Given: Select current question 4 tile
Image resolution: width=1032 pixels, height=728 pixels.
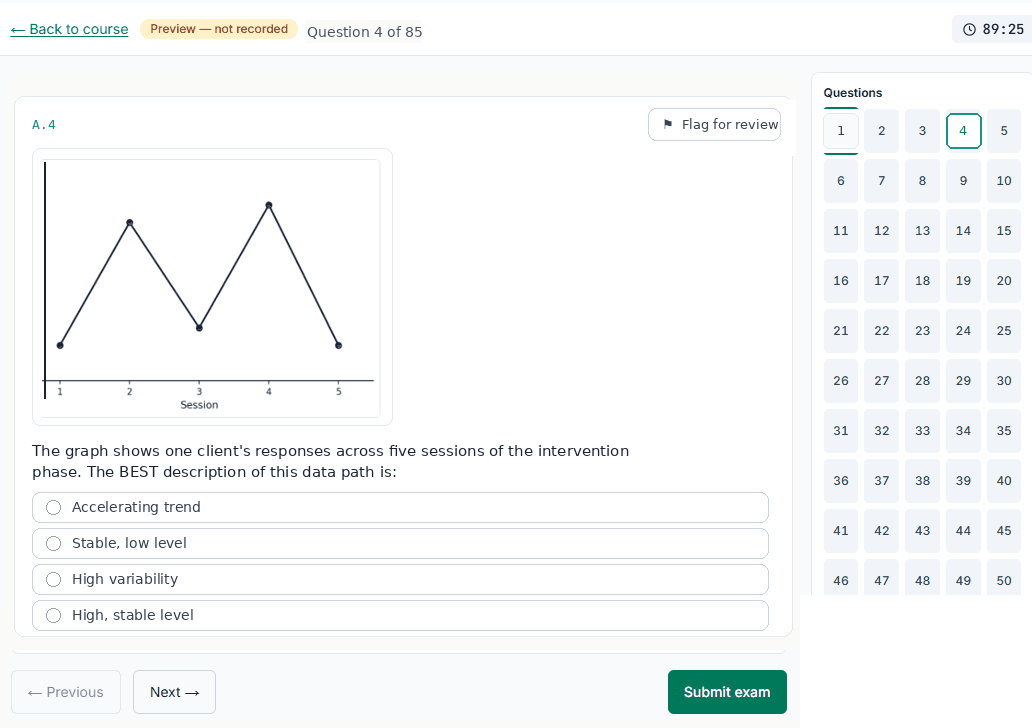Looking at the screenshot, I should tap(964, 131).
